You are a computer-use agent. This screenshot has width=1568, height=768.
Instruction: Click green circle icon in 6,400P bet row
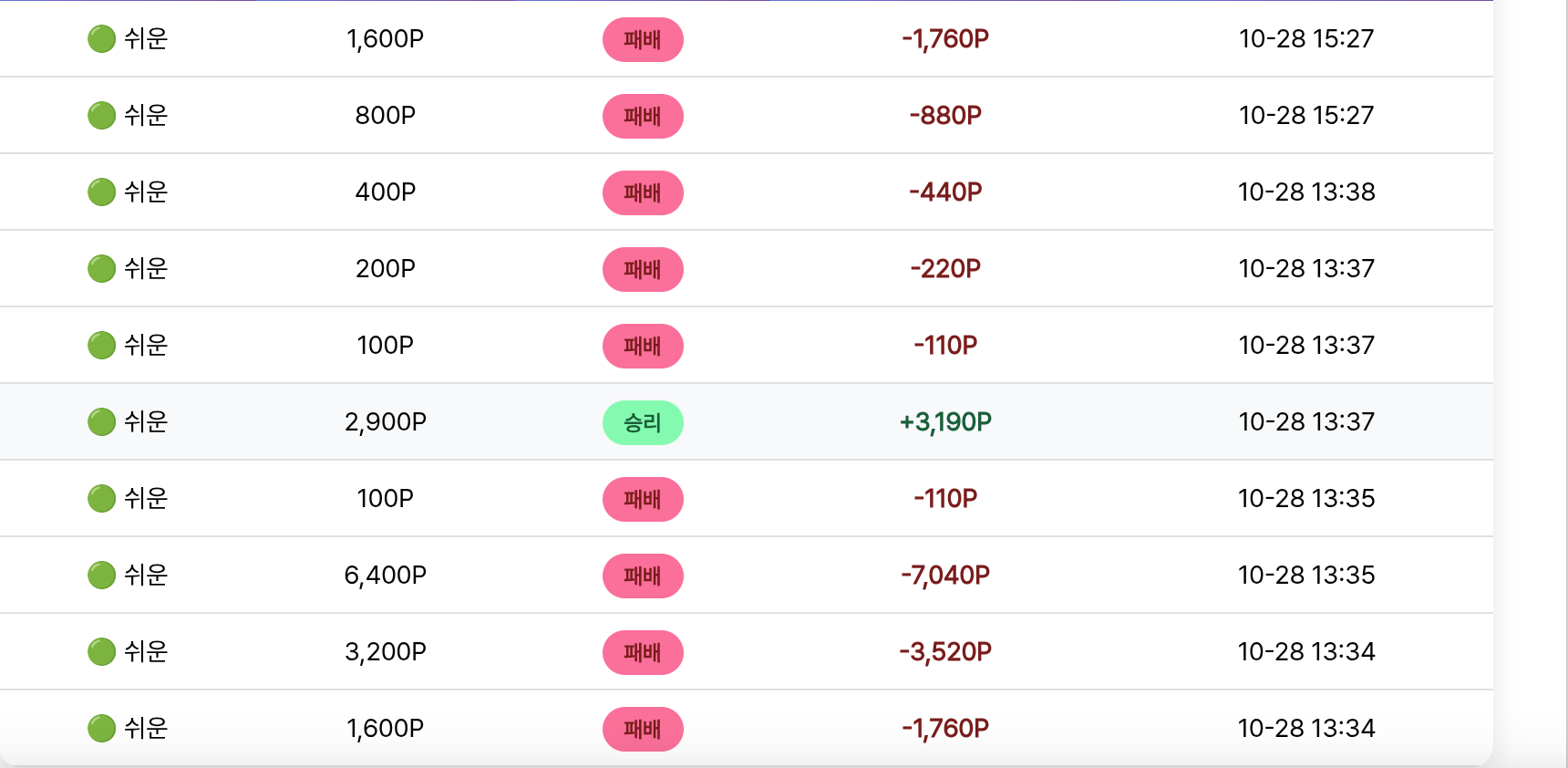(101, 576)
